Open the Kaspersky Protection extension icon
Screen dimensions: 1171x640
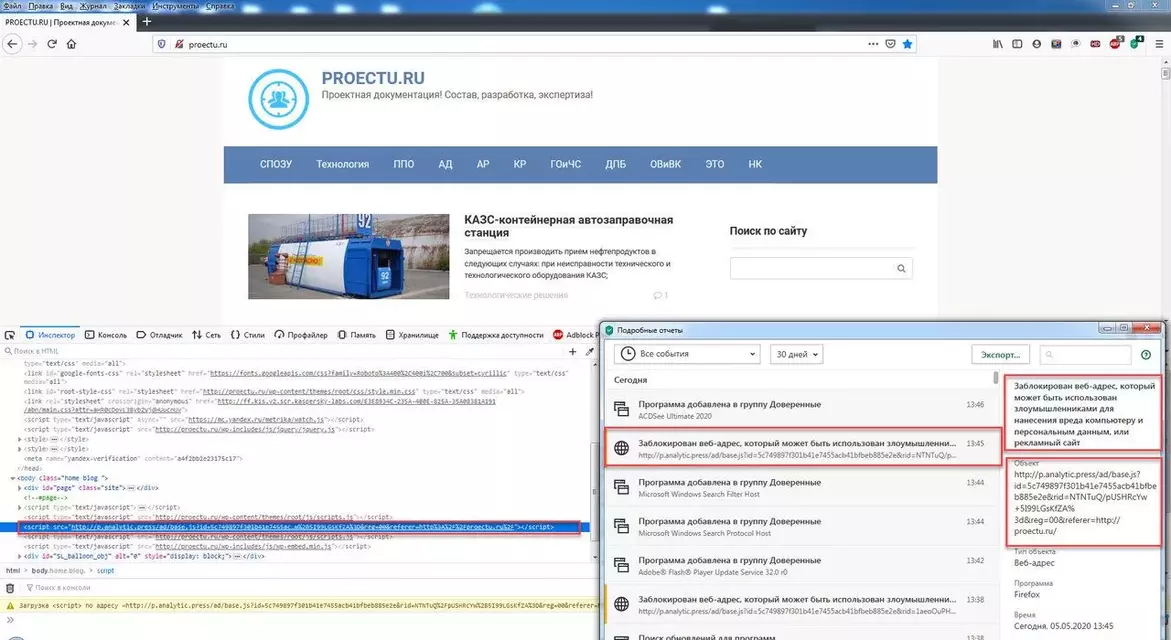[x=1135, y=43]
